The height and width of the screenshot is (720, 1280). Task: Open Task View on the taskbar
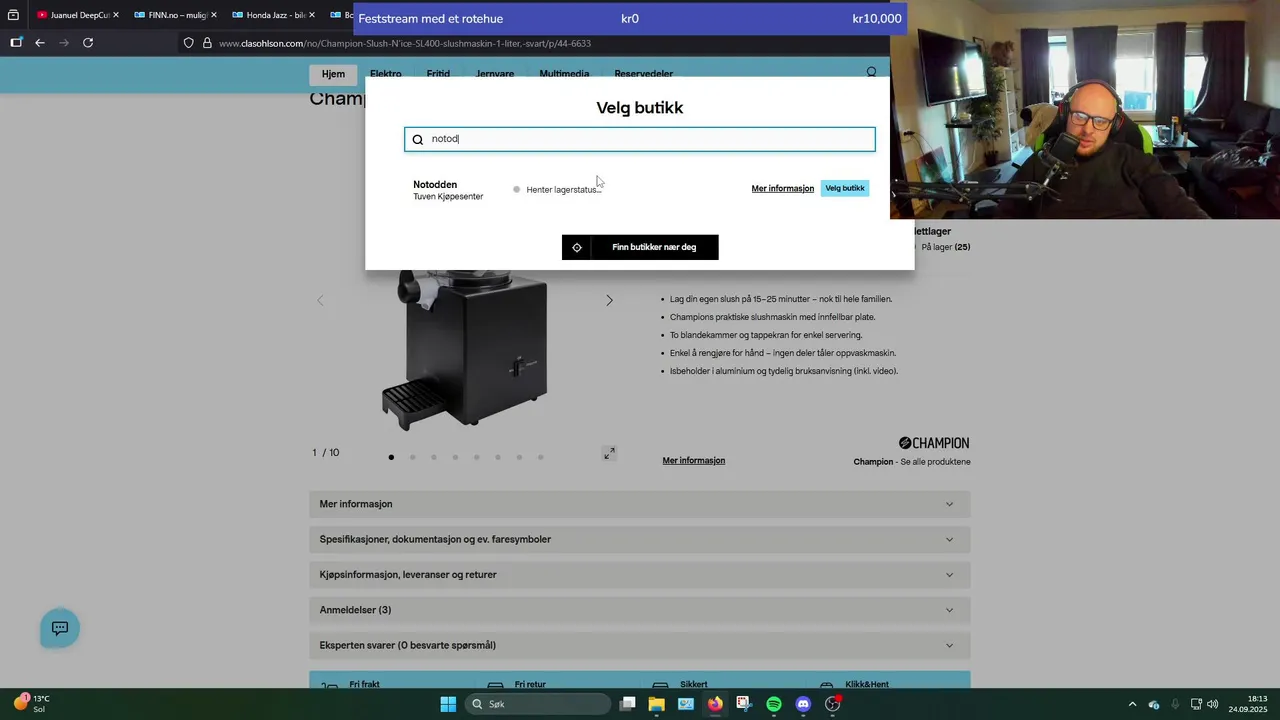(x=627, y=704)
